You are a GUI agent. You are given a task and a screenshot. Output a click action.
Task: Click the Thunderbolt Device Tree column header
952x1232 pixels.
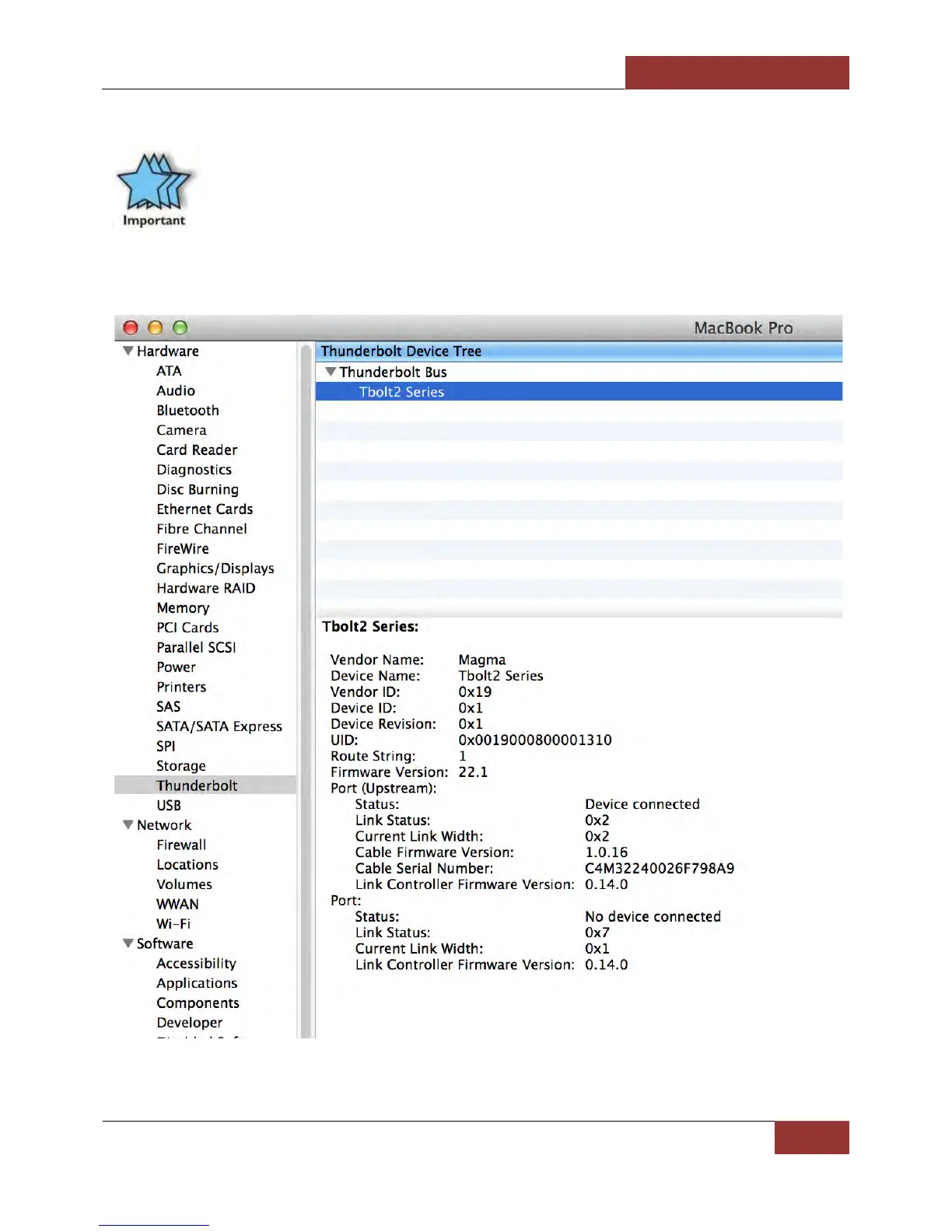coord(579,351)
